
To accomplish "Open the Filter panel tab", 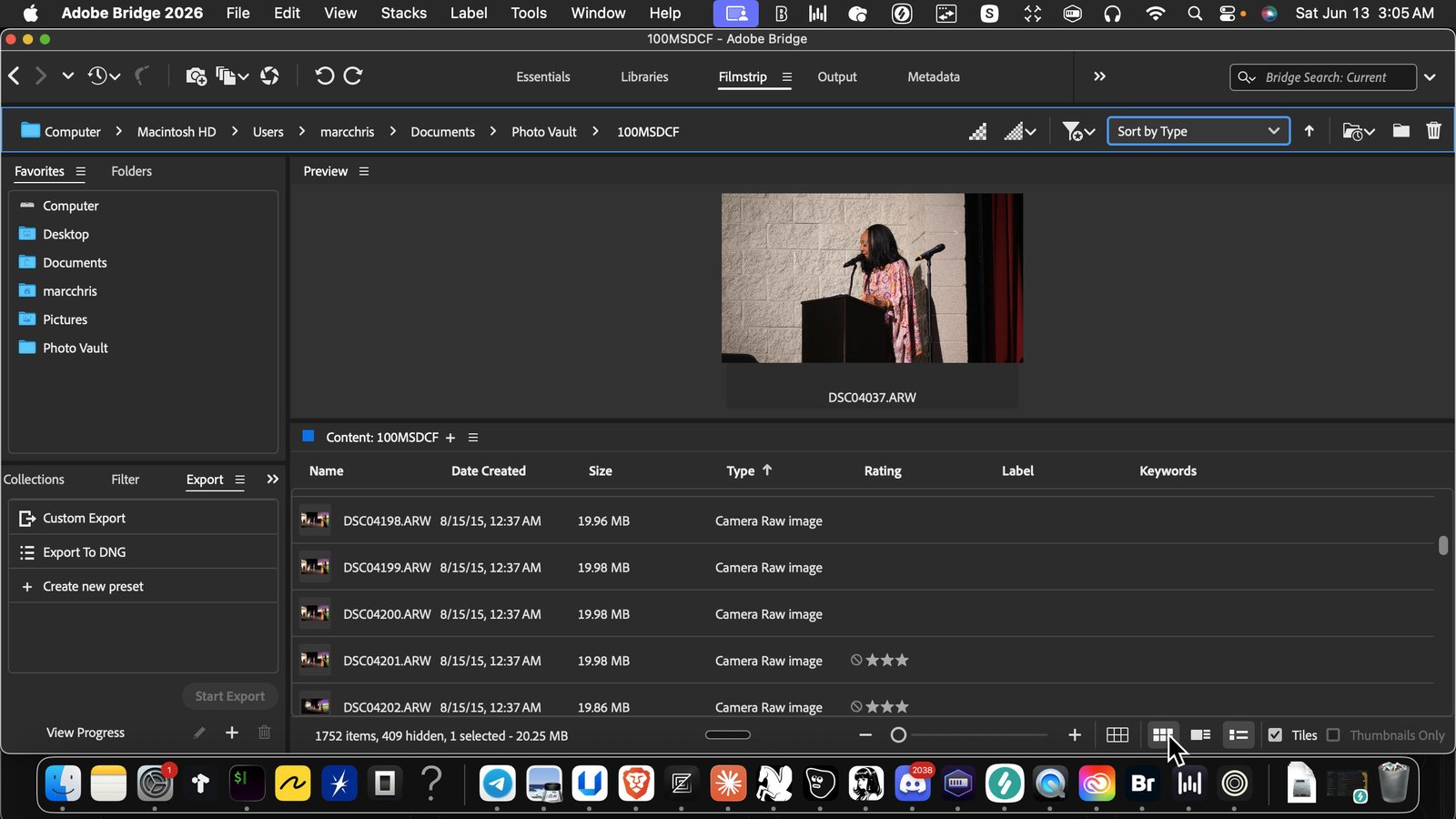I will click(126, 480).
